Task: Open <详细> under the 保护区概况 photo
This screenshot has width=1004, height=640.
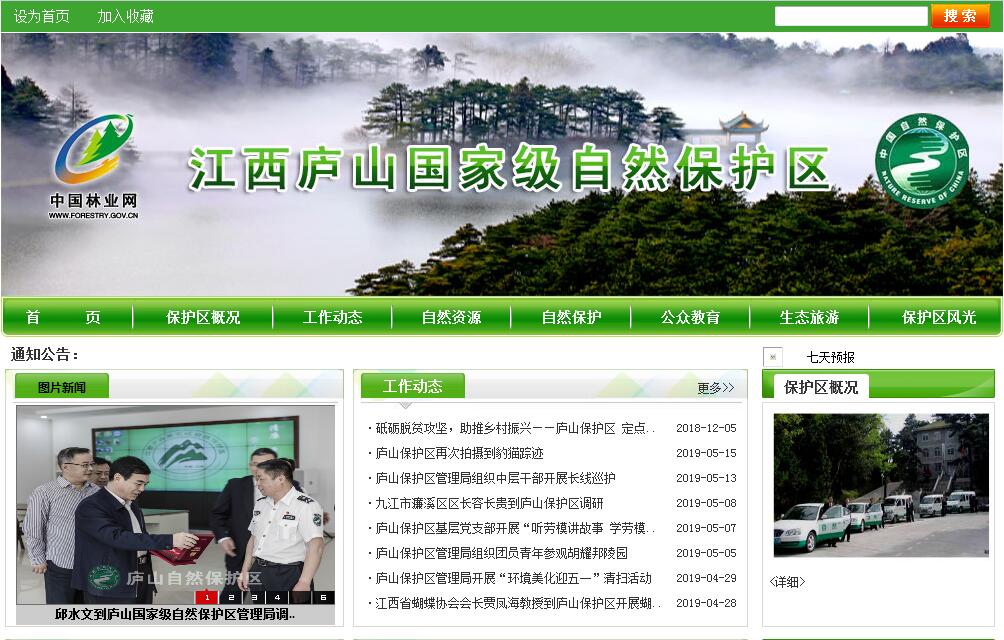Action: point(787,582)
